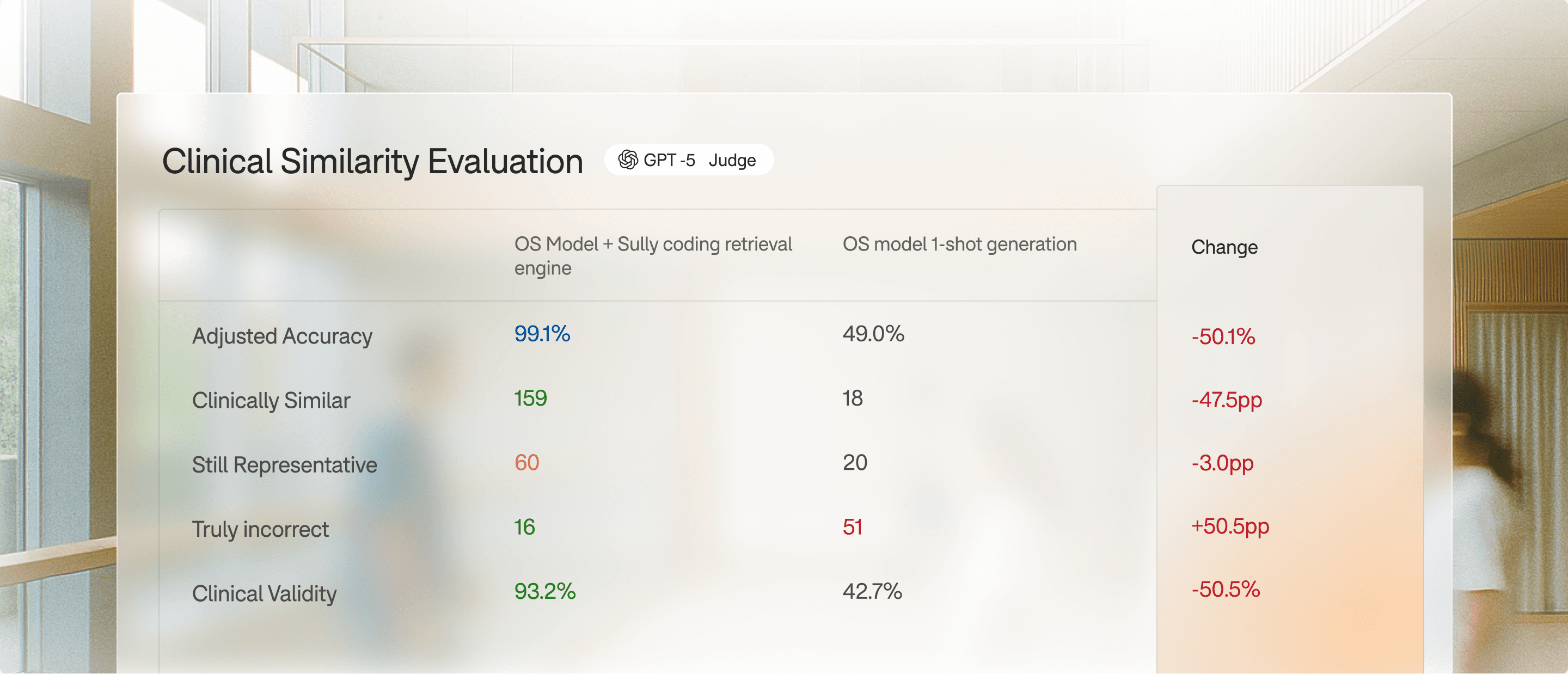Select the Clinically Similar row label

tap(271, 400)
